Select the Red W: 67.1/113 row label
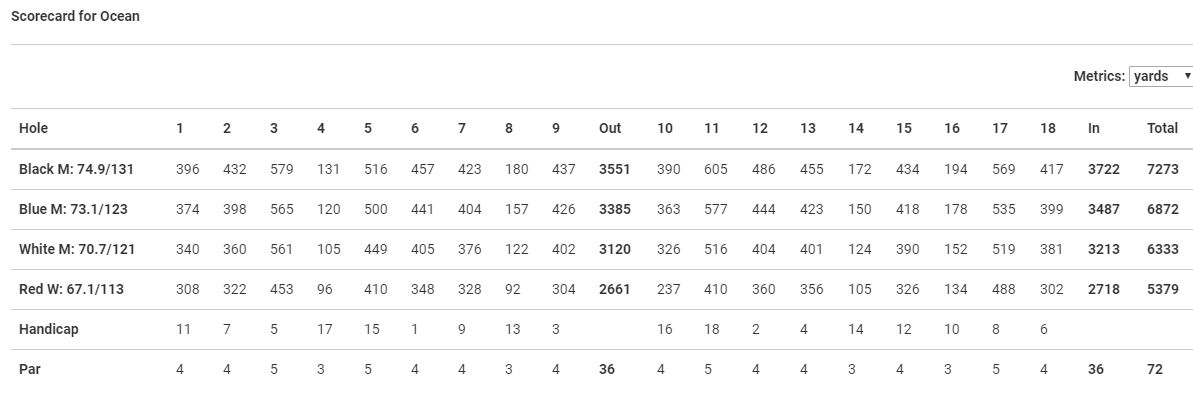Screen dimensions: 1193x403 point(72,289)
